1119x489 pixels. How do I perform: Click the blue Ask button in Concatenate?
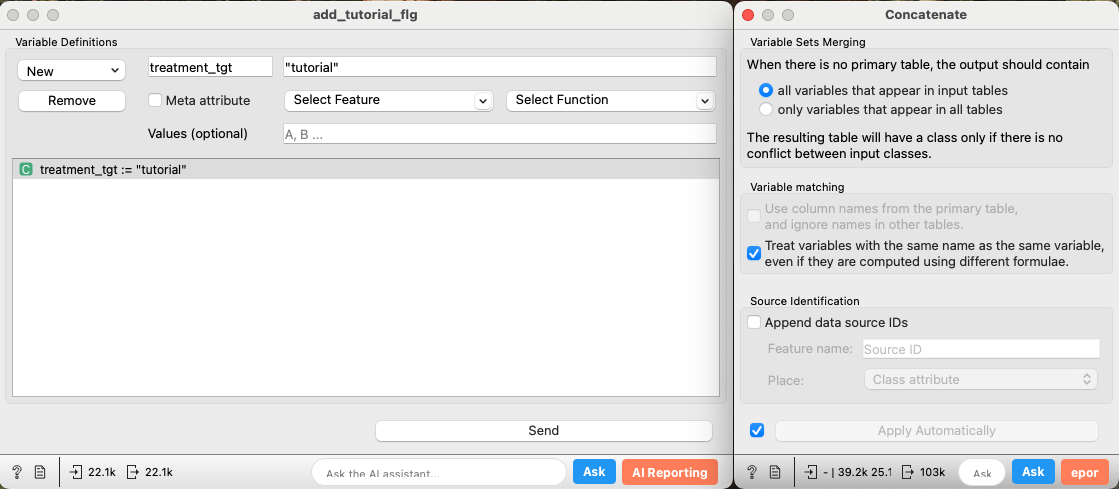[1033, 472]
